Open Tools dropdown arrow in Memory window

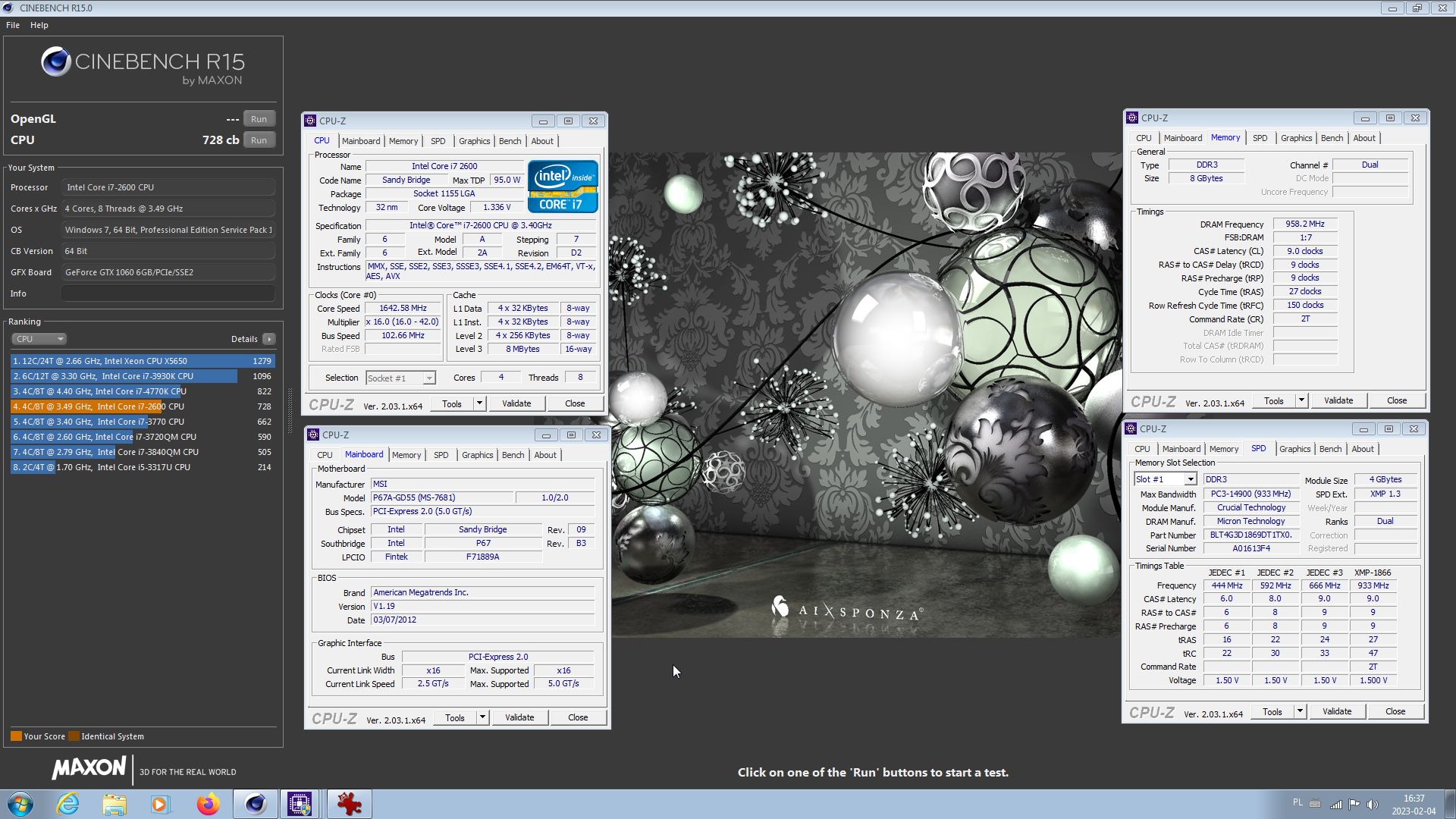[x=1301, y=400]
